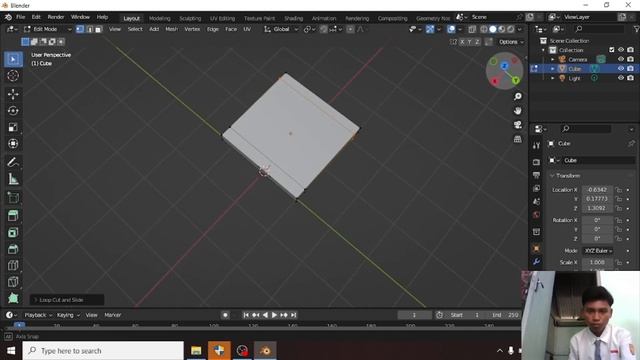Open the Edit Mode dropdown
Screen dimensions: 640x360
48,29
